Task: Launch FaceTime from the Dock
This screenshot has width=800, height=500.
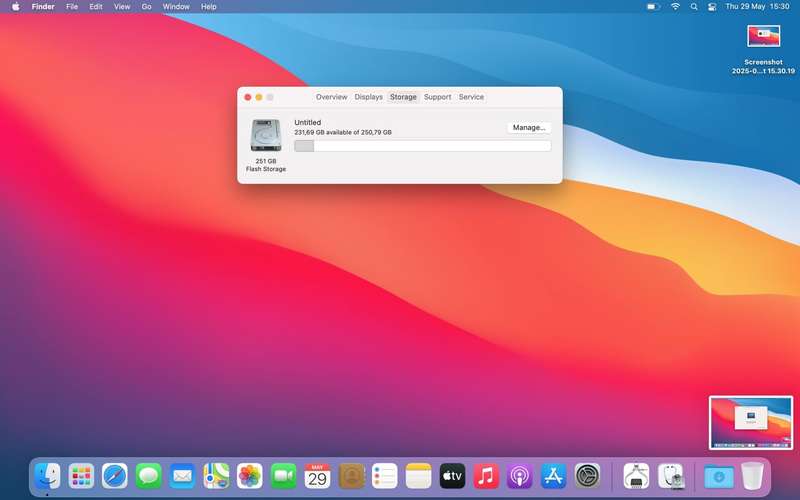Action: (283, 476)
